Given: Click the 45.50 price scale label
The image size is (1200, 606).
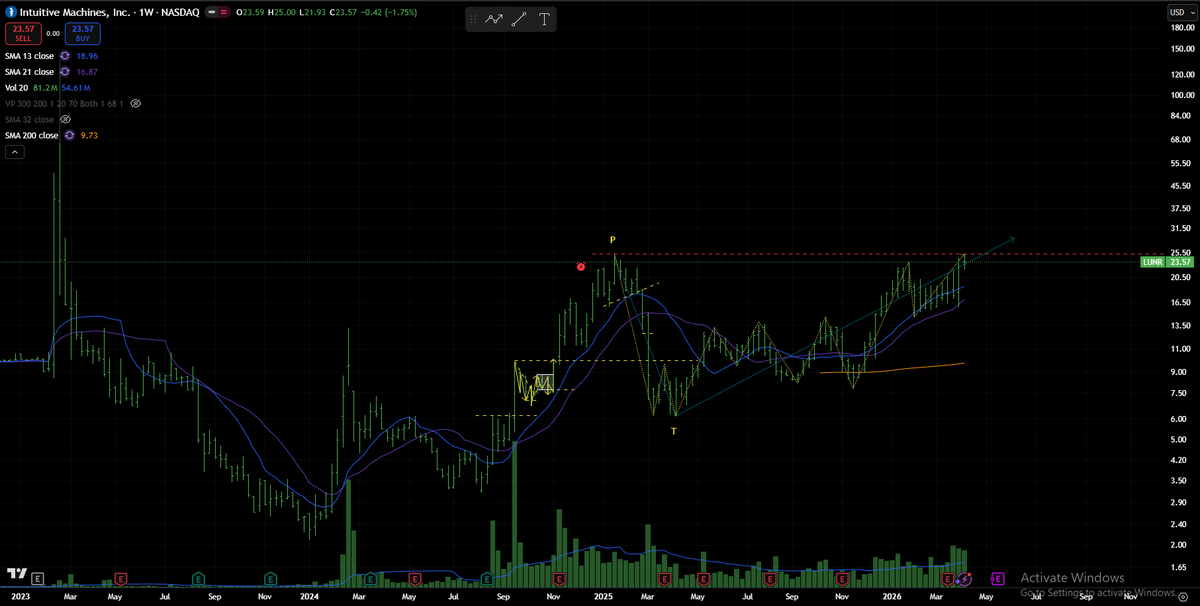Looking at the screenshot, I should (x=1182, y=186).
